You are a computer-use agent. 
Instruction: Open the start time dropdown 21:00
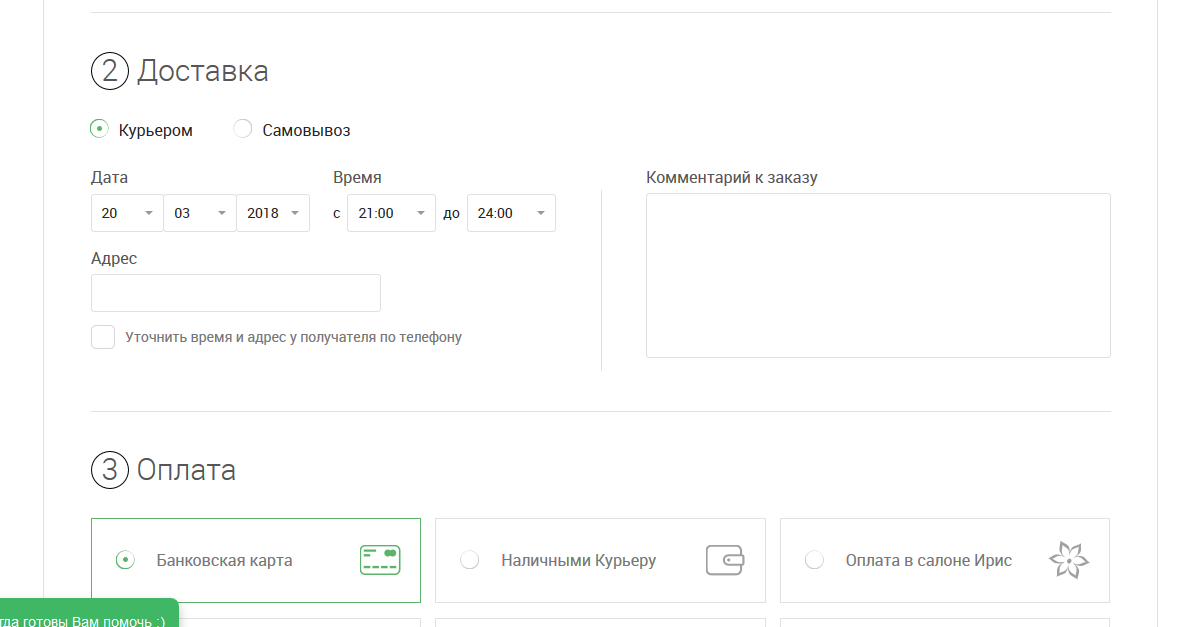391,213
